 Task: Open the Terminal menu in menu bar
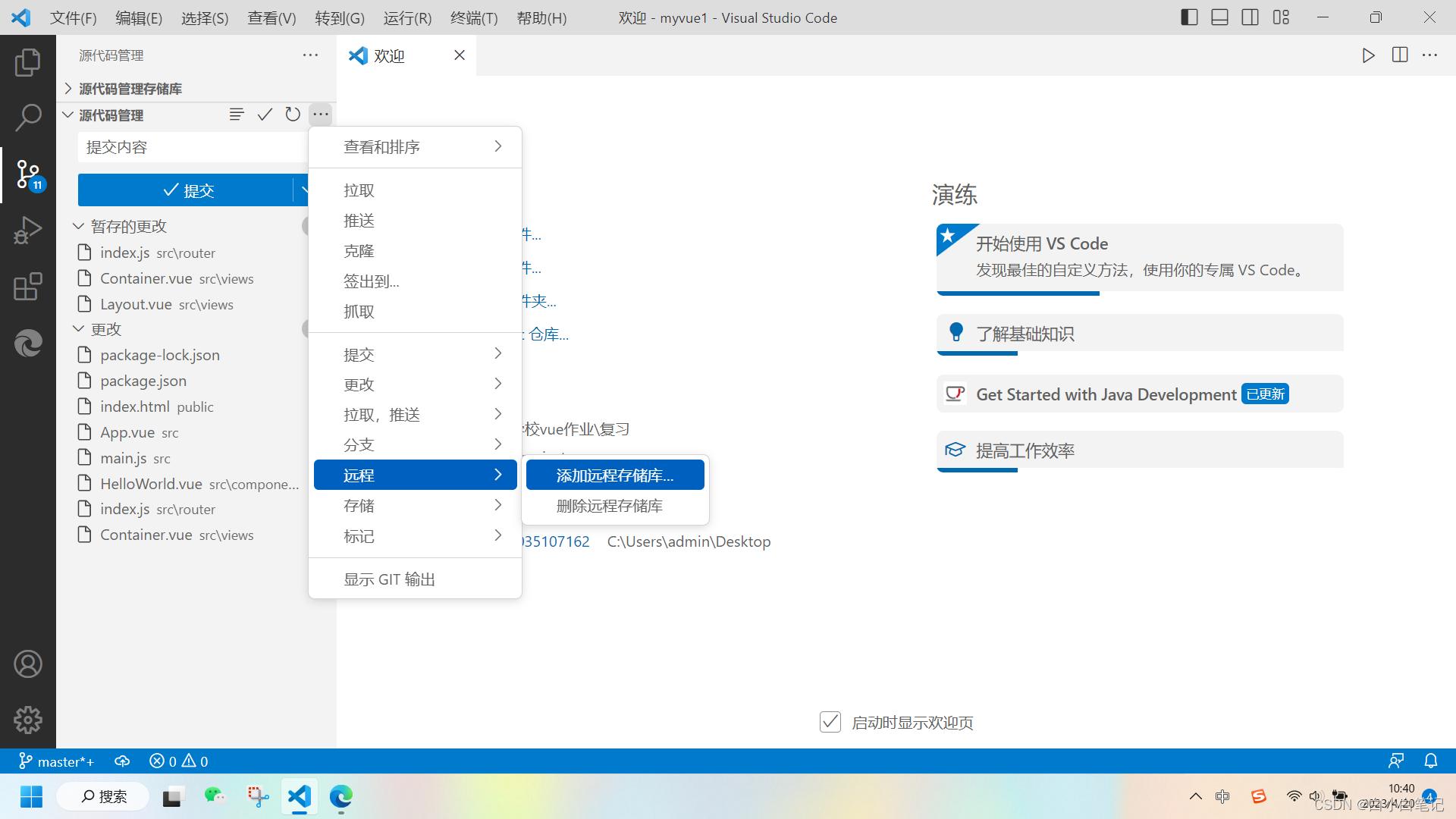[x=474, y=17]
